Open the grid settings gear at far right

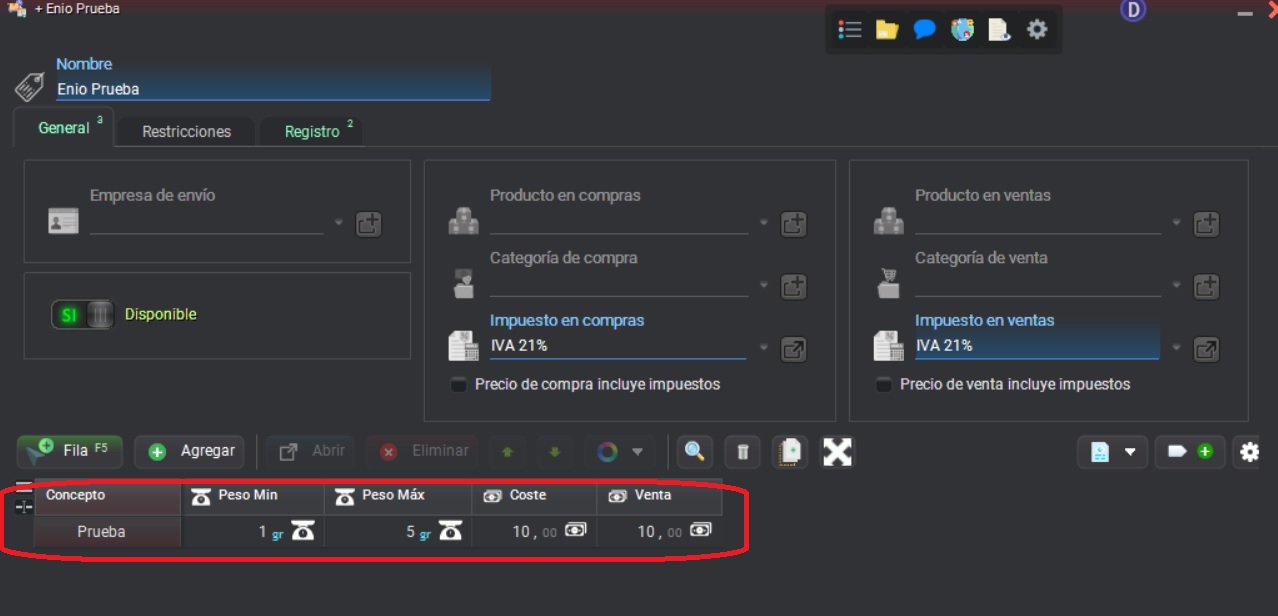point(1249,452)
